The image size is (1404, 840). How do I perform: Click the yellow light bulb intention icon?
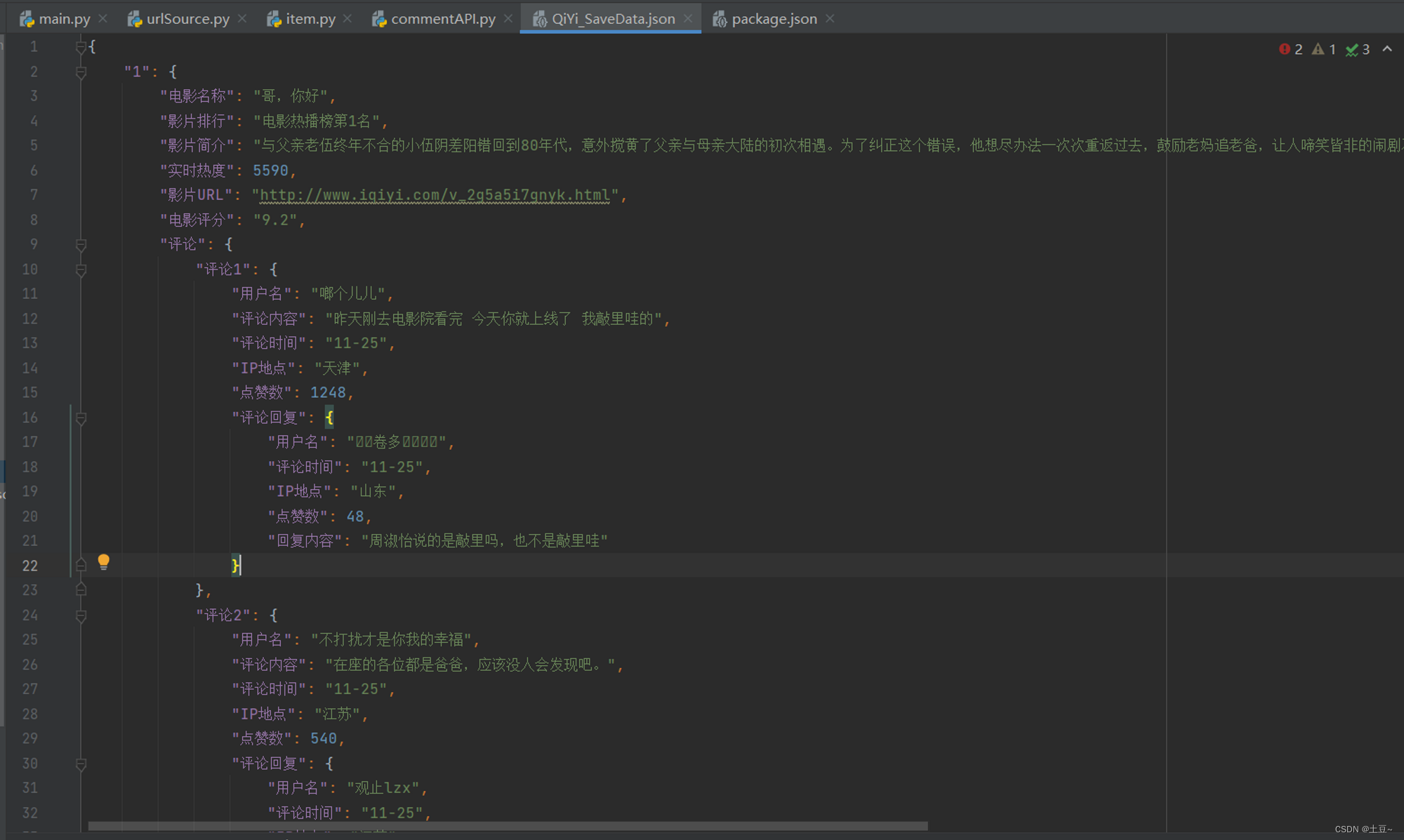pyautogui.click(x=104, y=561)
